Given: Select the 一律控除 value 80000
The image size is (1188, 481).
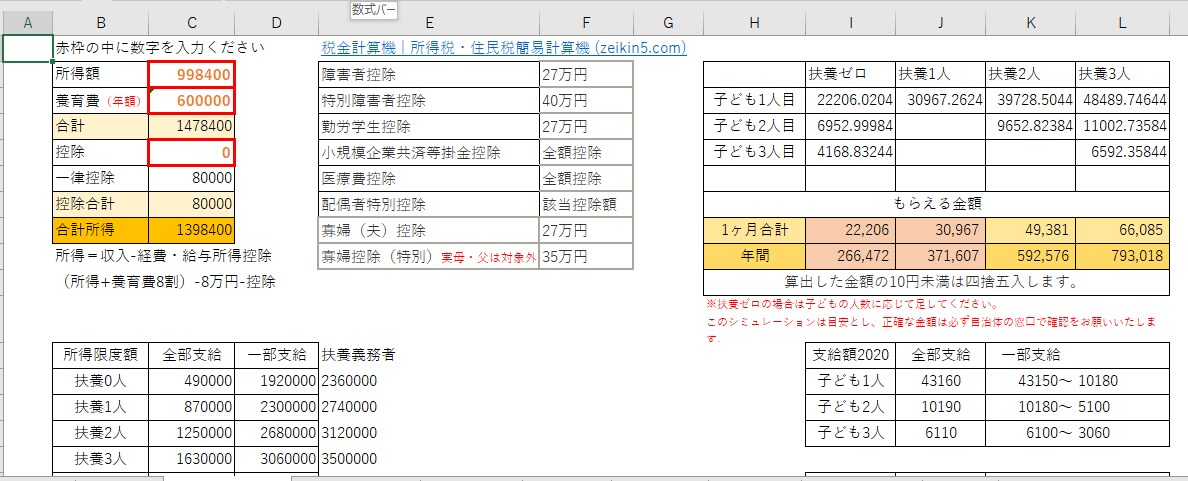Looking at the screenshot, I should point(192,178).
